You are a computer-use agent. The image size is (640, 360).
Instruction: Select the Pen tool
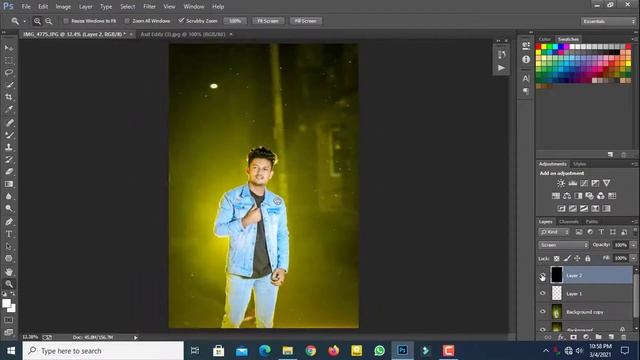(9, 222)
